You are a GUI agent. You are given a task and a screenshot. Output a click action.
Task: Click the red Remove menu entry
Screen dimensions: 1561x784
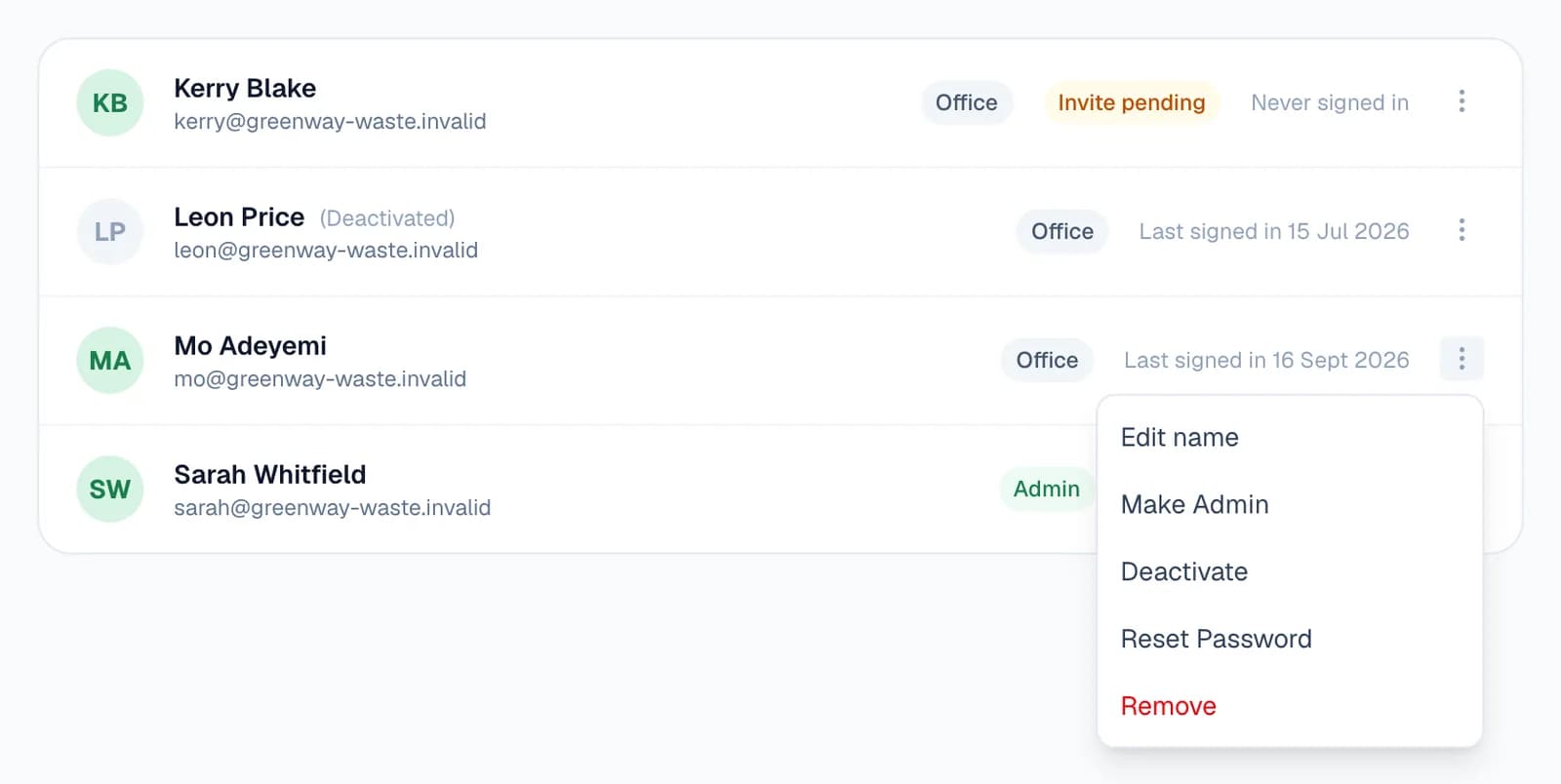click(1289, 706)
